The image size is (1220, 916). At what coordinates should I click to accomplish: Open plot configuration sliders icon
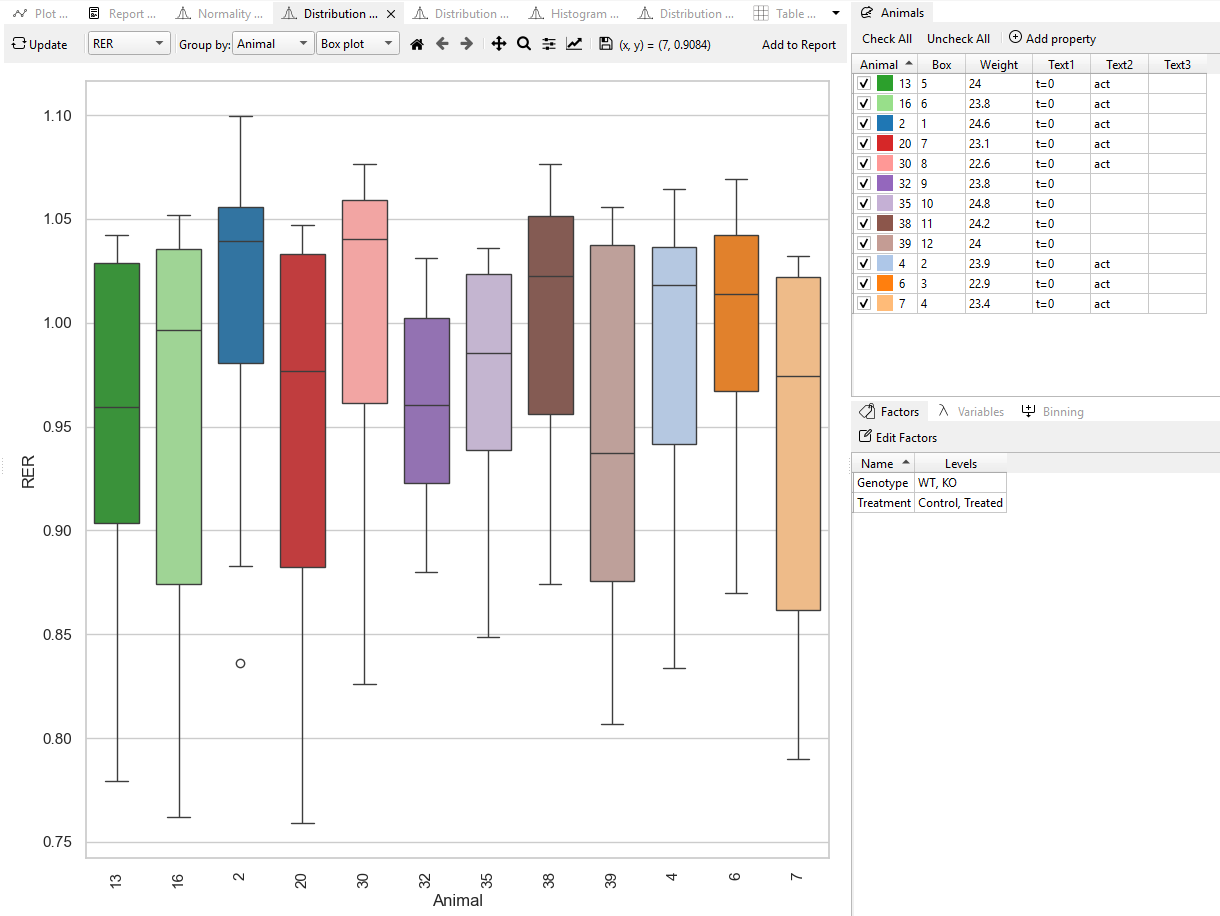click(549, 44)
